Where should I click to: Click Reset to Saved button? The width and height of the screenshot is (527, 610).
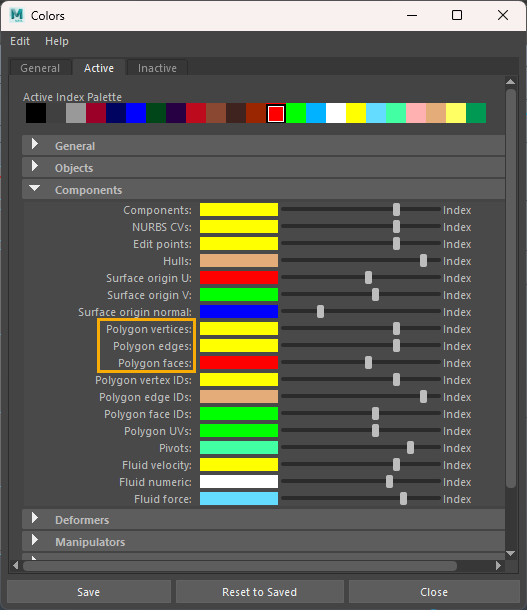[x=259, y=592]
